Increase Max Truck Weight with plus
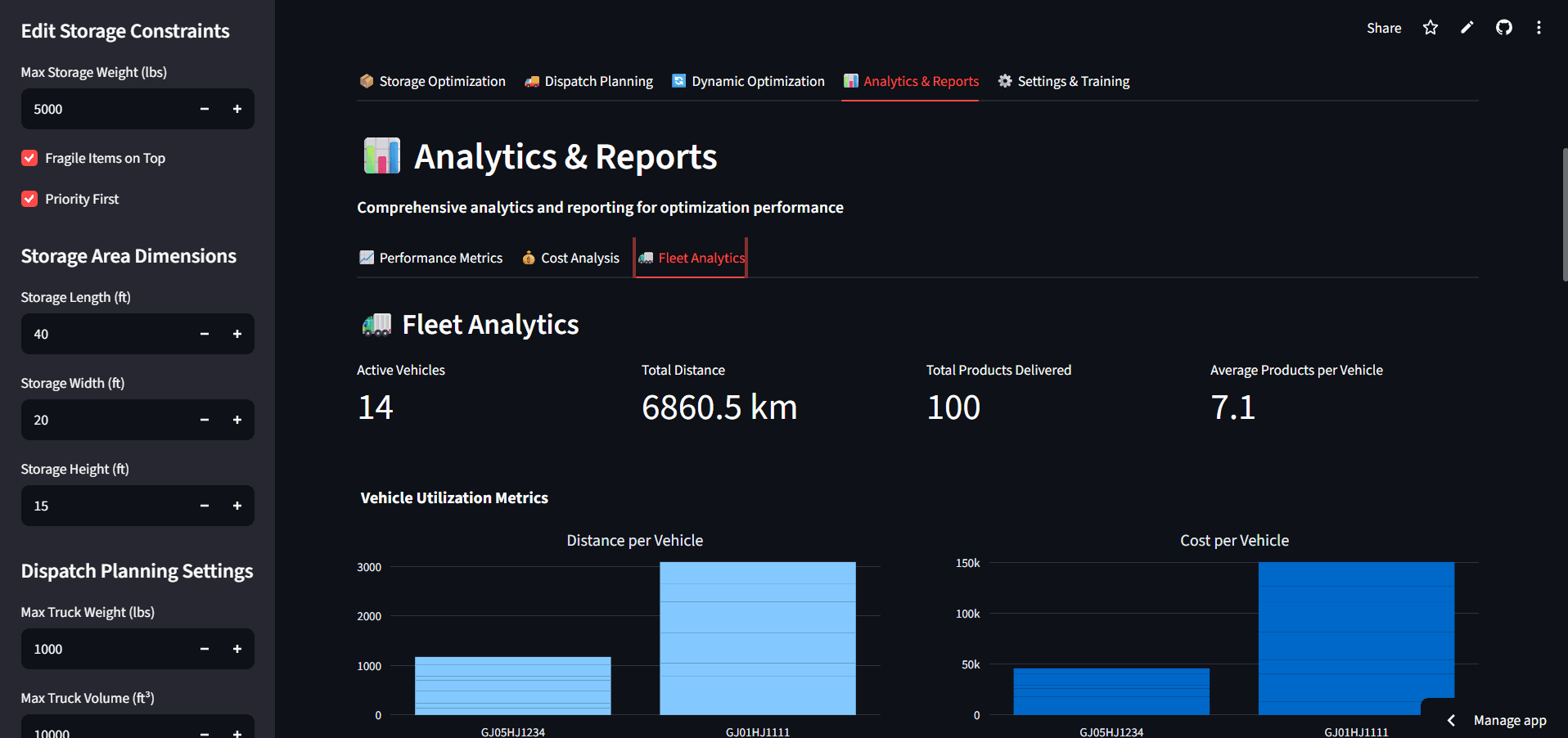The image size is (1568, 738). point(237,649)
